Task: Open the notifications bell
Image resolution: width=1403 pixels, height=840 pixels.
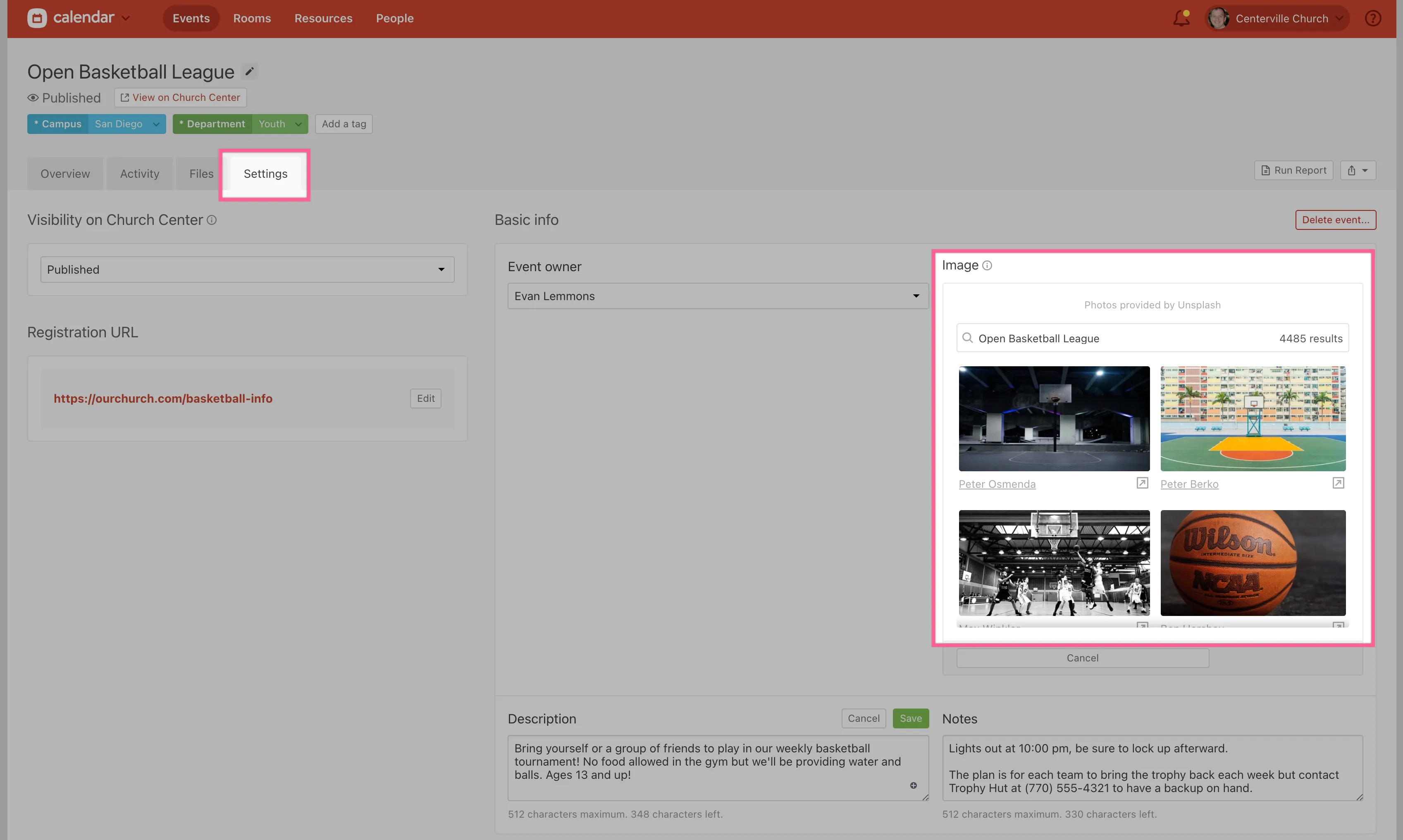Action: point(1181,18)
